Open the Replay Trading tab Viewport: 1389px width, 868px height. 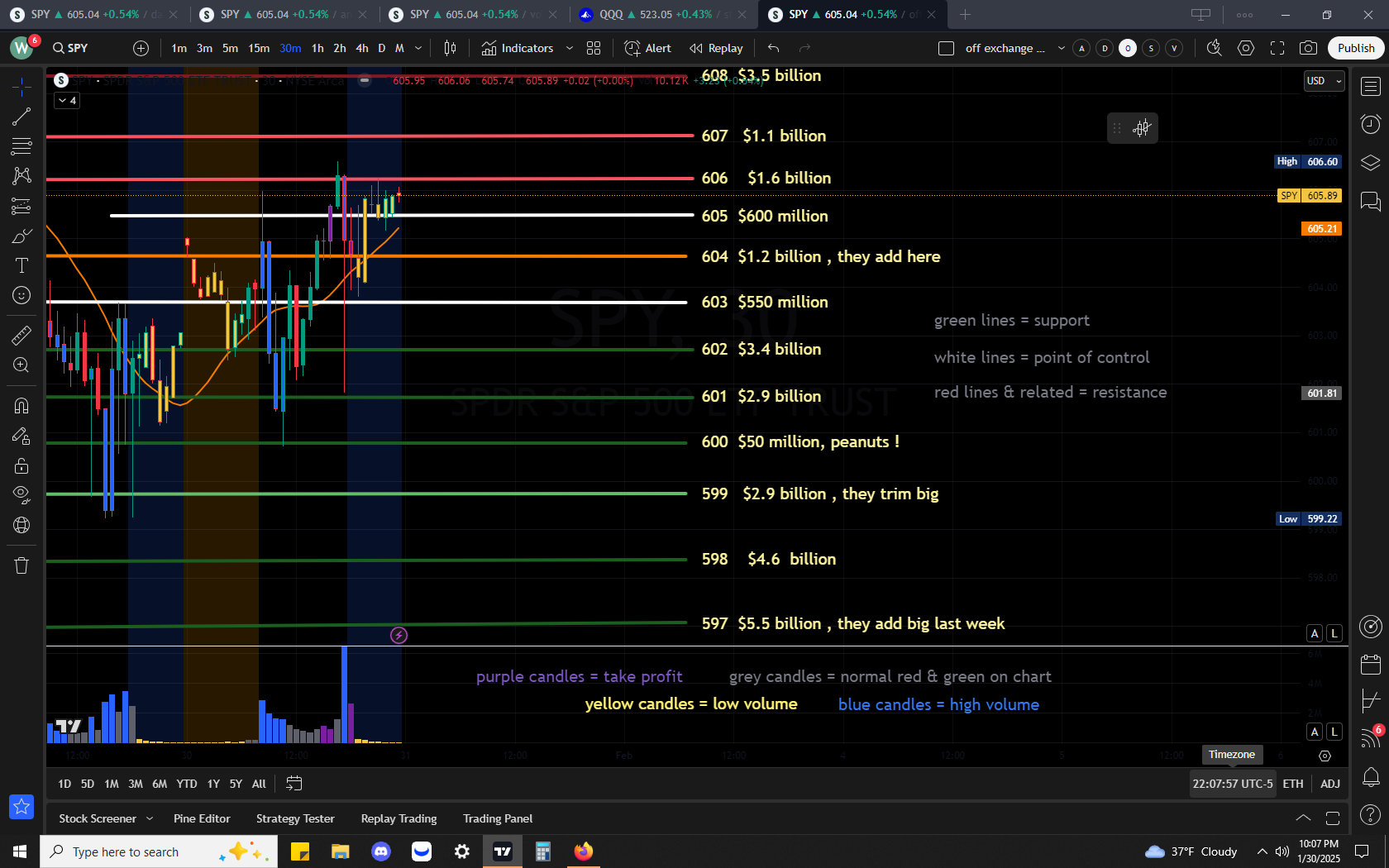coord(399,818)
